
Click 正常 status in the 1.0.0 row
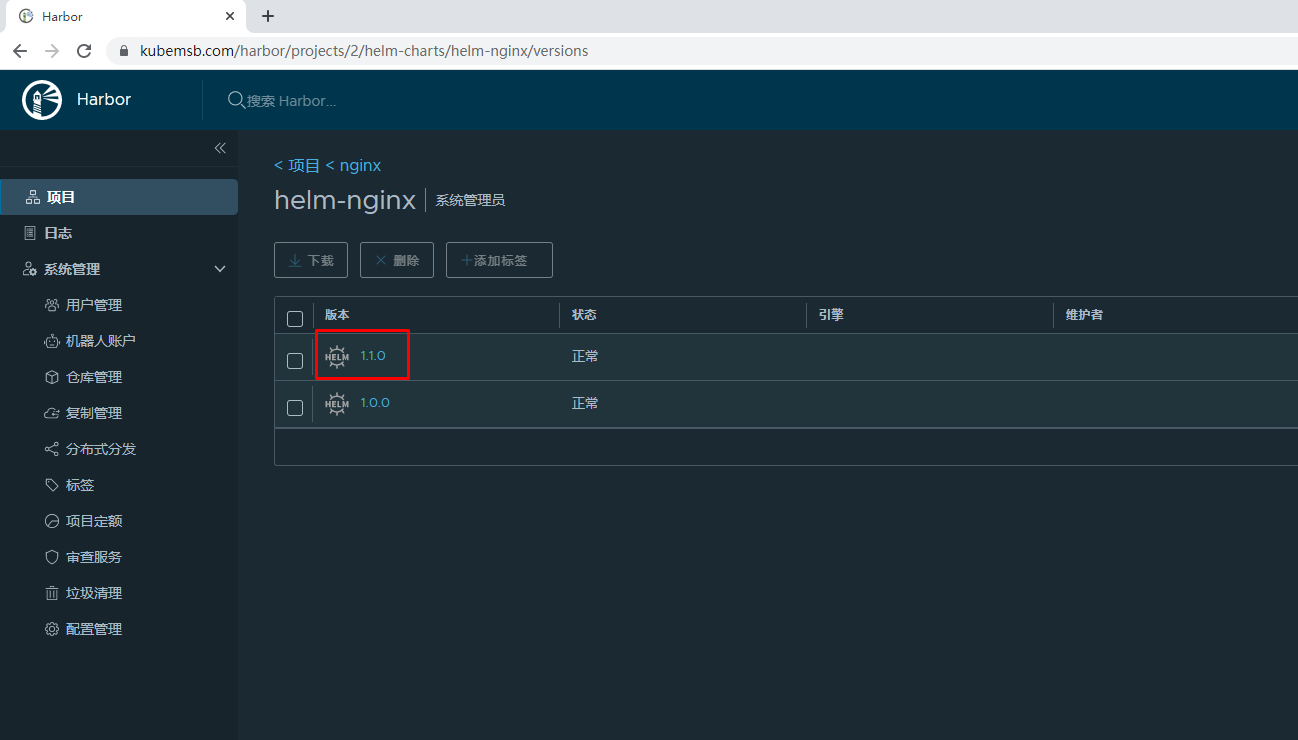tap(585, 403)
